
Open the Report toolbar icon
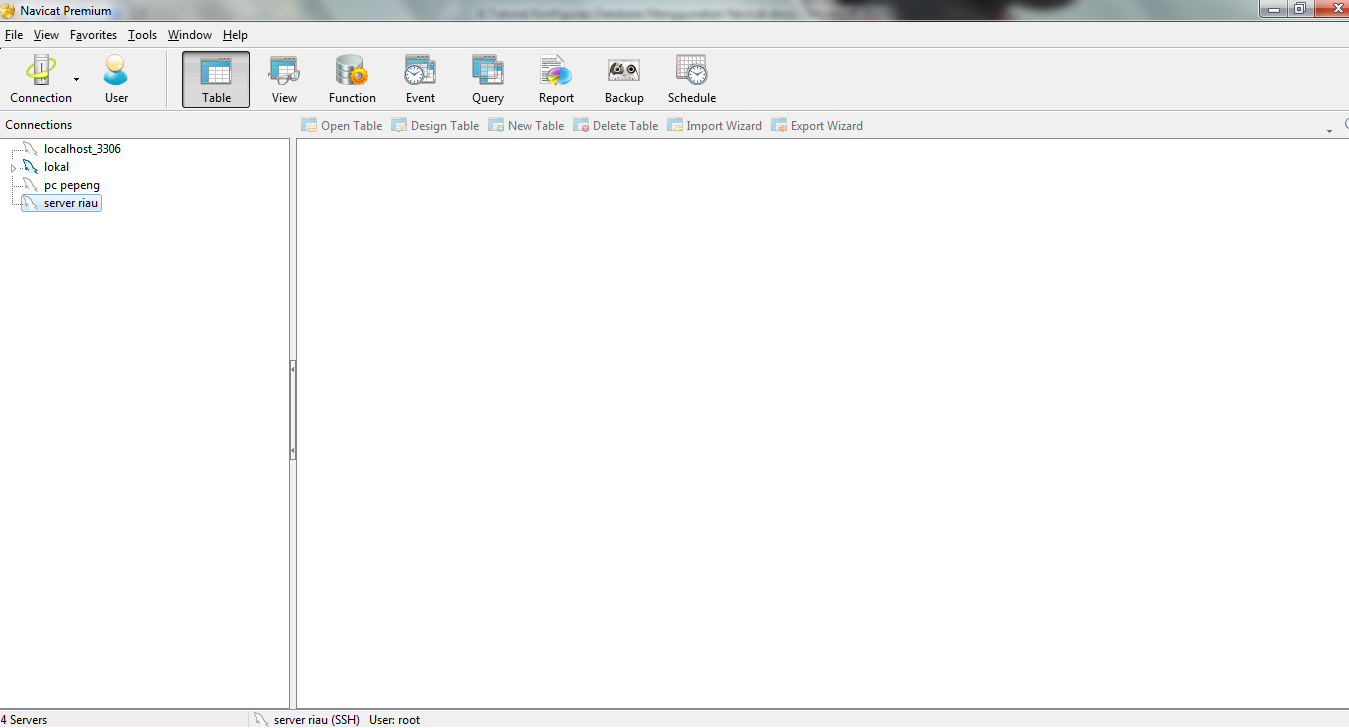556,79
